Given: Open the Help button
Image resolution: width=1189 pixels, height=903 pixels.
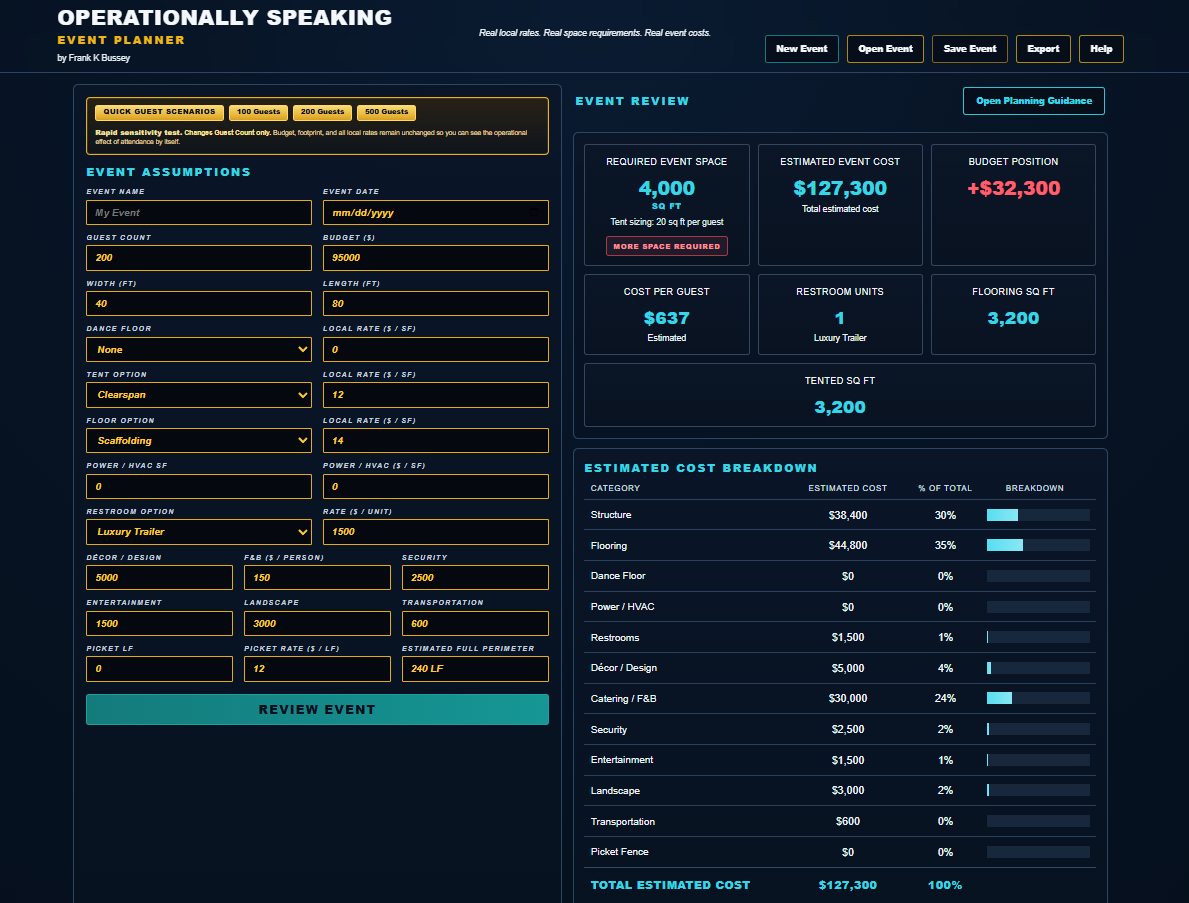Looking at the screenshot, I should coord(1101,49).
